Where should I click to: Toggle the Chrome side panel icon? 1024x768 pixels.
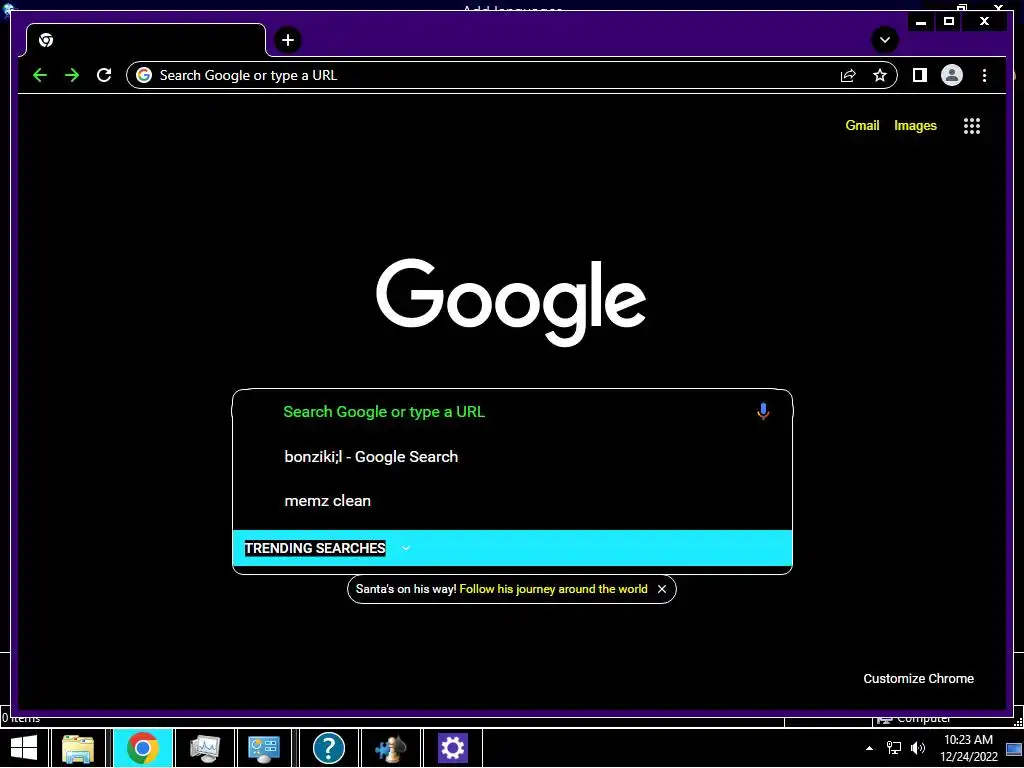click(920, 75)
